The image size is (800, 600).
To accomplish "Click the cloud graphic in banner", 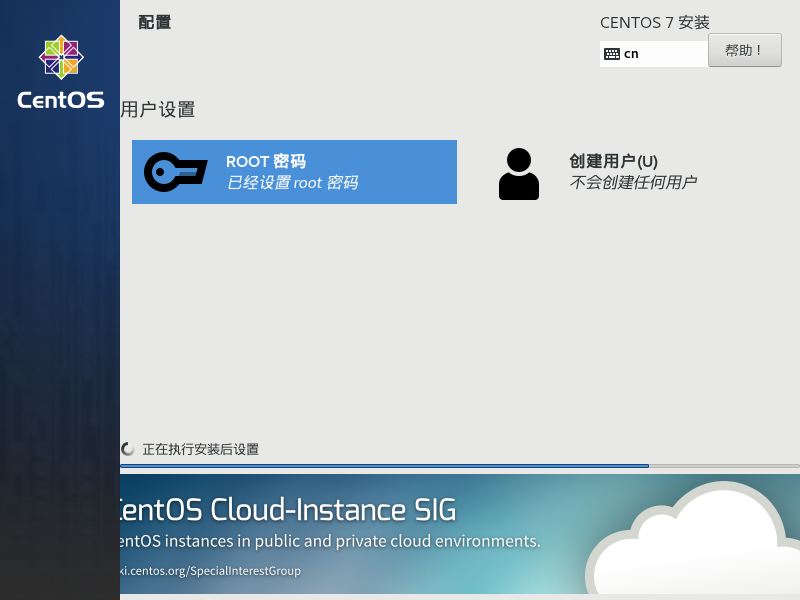I will click(x=693, y=541).
